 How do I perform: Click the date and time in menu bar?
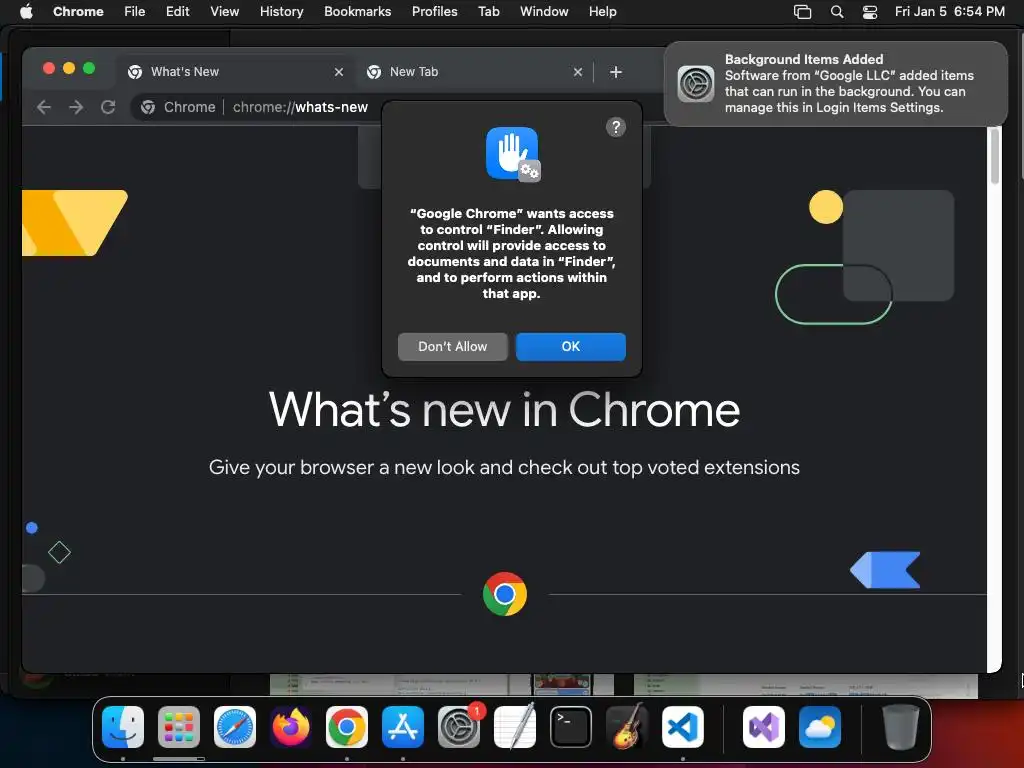[950, 12]
